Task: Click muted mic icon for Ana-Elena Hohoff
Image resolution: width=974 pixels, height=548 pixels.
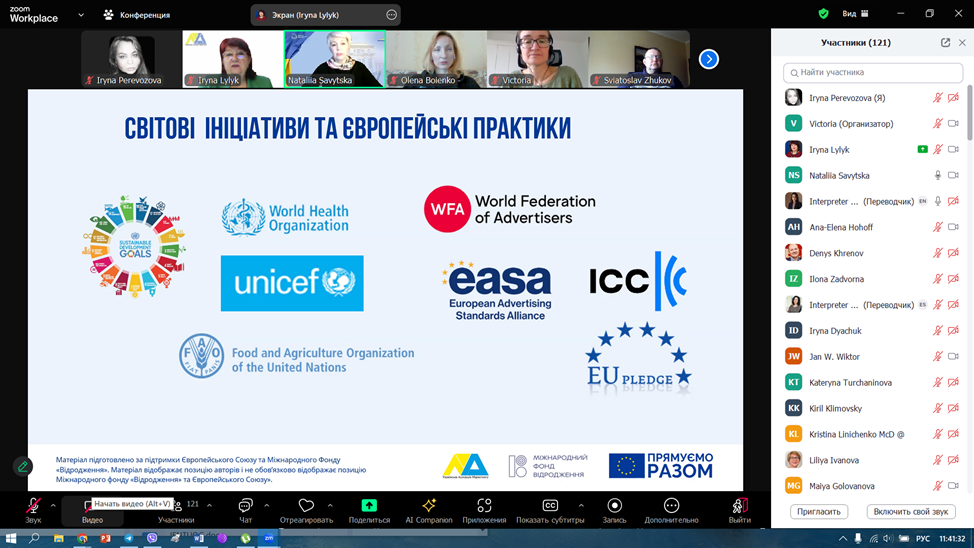Action: pyautogui.click(x=937, y=227)
